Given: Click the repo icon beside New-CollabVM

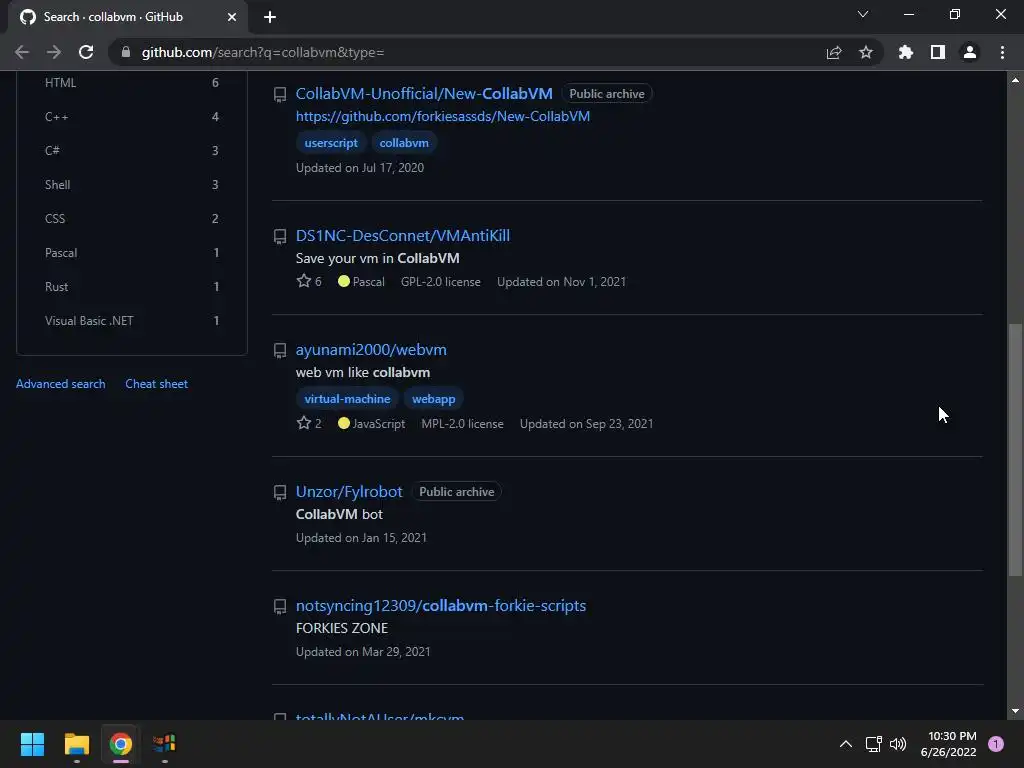Looking at the screenshot, I should click(x=280, y=95).
